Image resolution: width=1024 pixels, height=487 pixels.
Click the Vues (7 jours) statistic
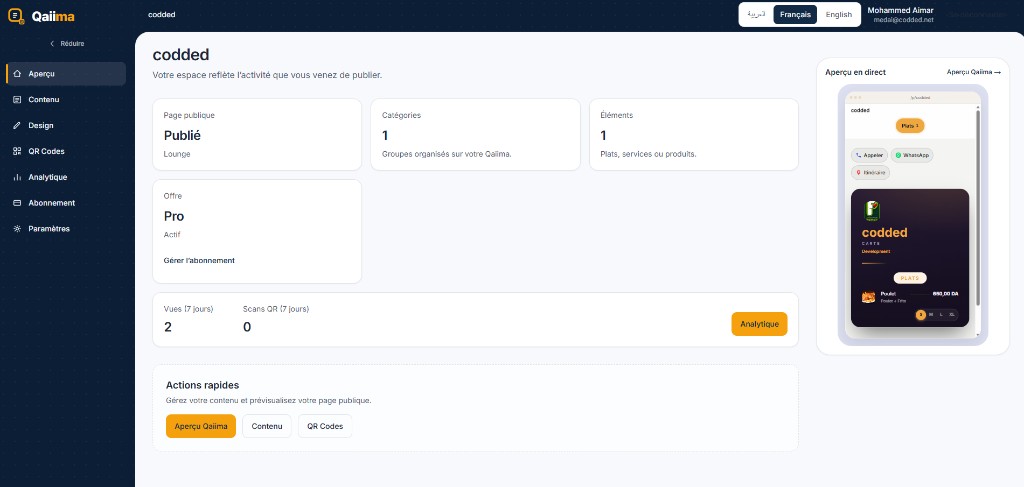point(188,319)
